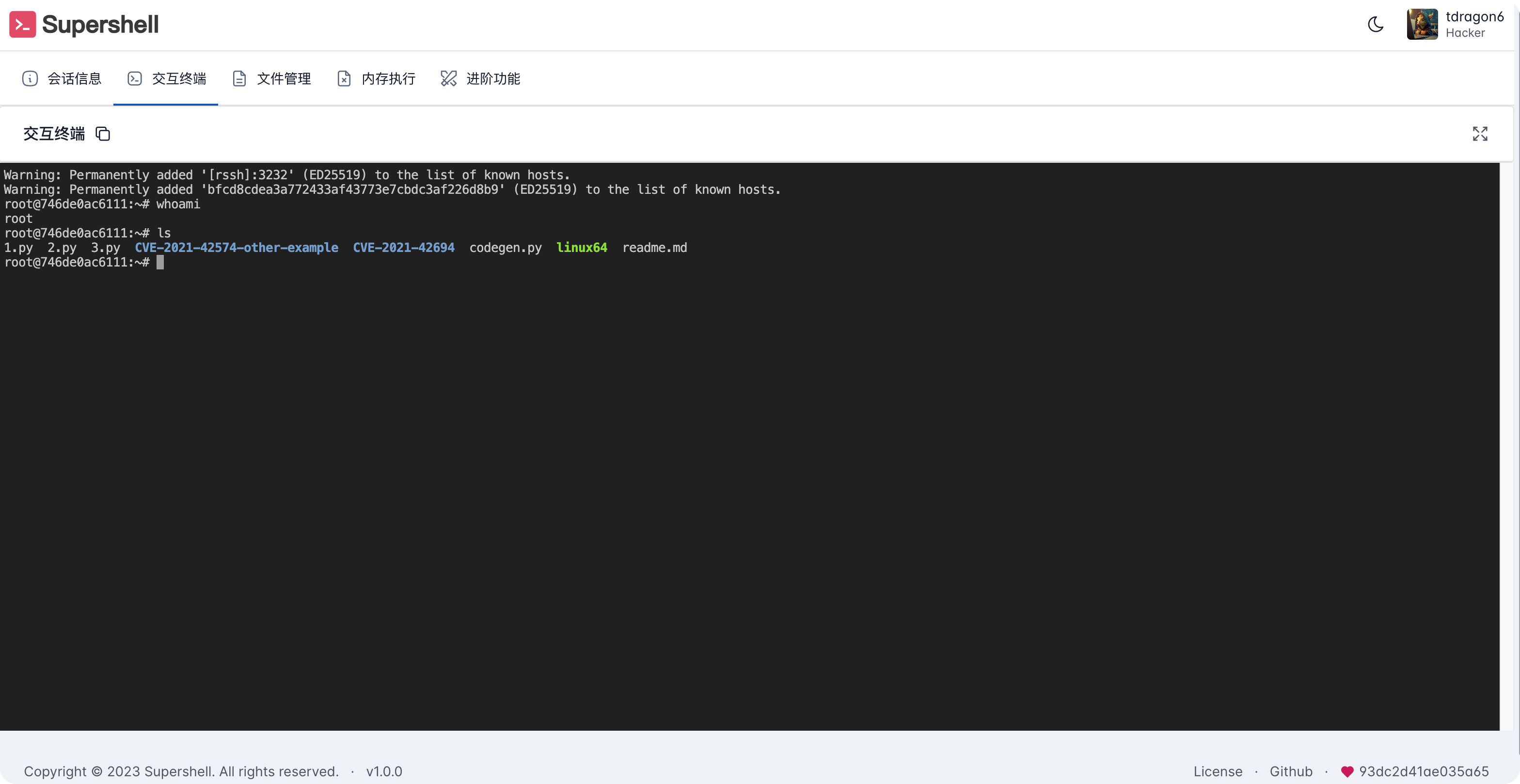Click the 内存执行 execution icon
1520x784 pixels.
344,78
